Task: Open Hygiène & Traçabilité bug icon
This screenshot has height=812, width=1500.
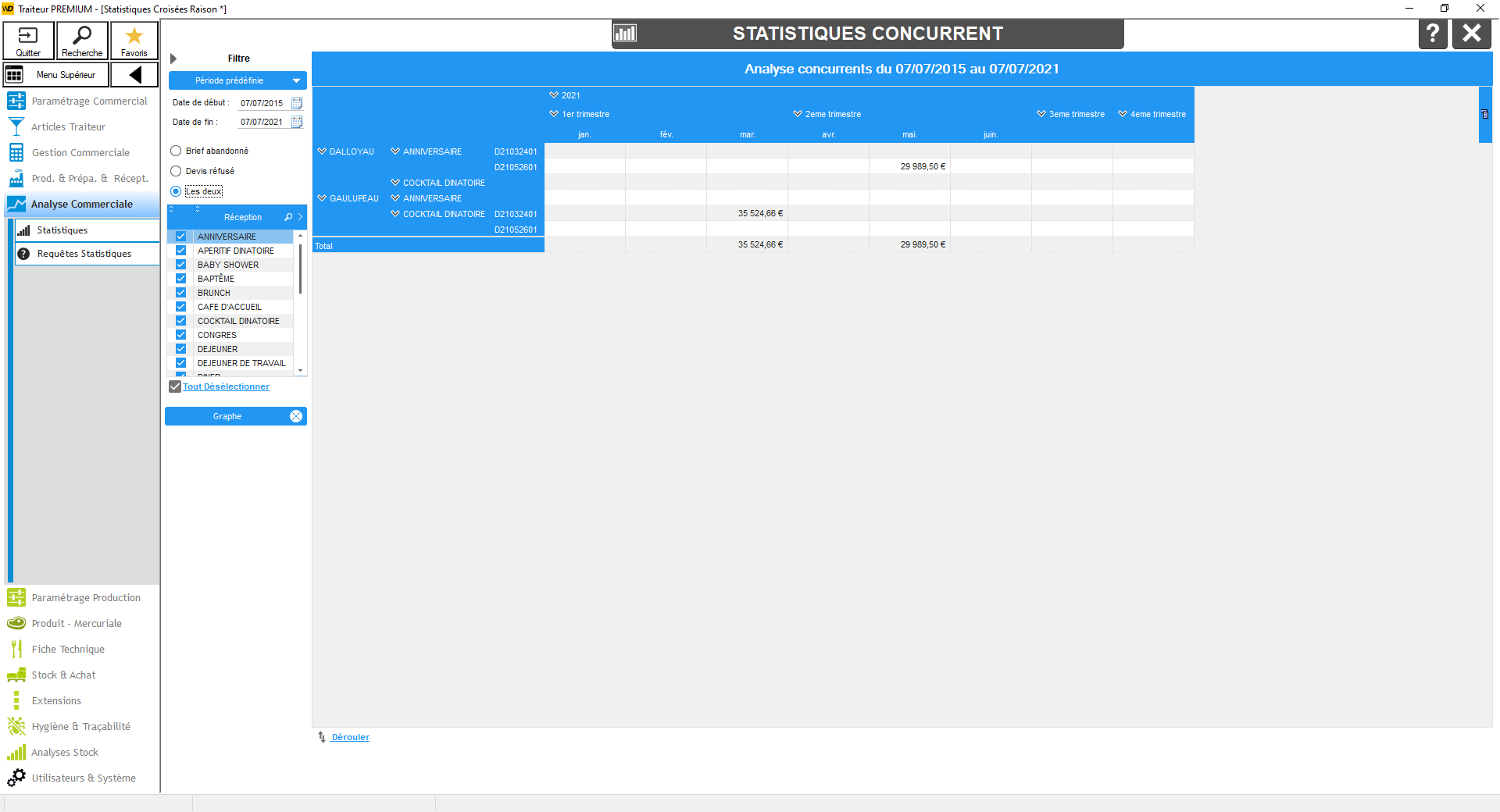Action: (x=16, y=726)
